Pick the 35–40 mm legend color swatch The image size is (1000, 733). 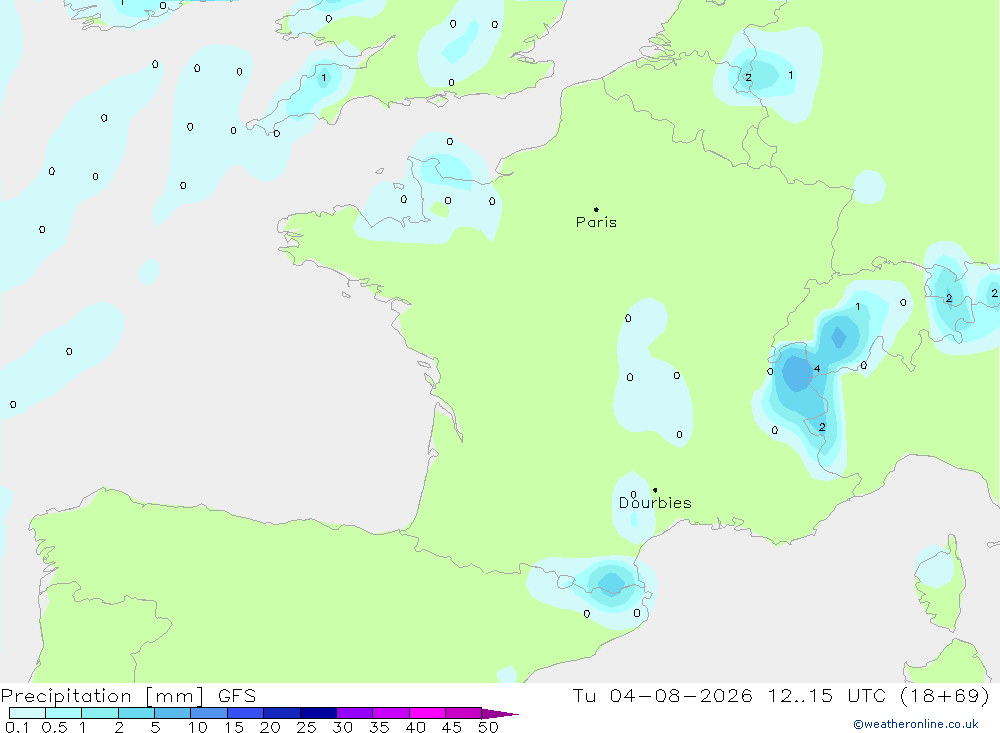click(391, 713)
